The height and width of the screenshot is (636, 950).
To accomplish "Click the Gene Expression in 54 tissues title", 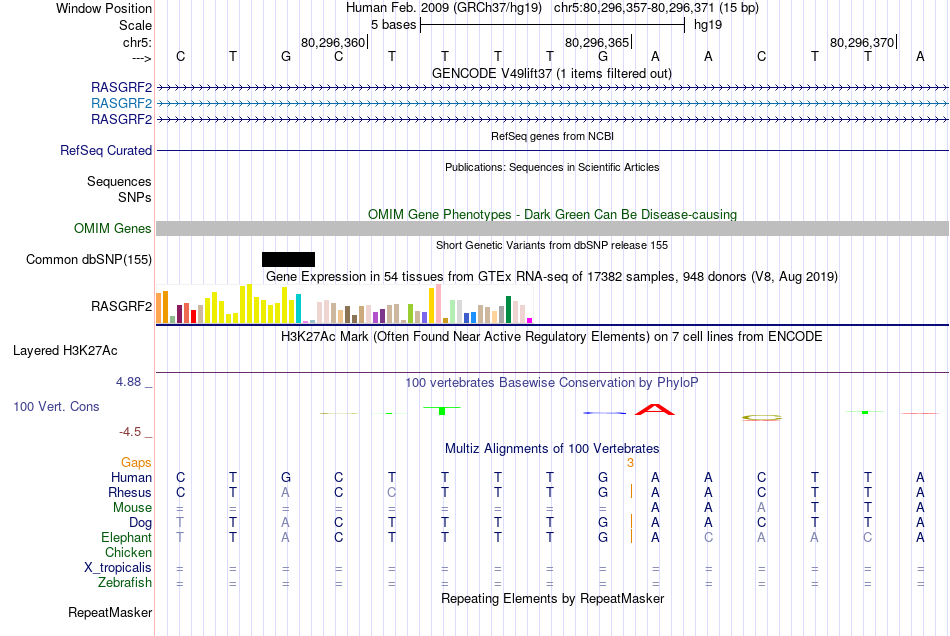I will pyautogui.click(x=552, y=276).
